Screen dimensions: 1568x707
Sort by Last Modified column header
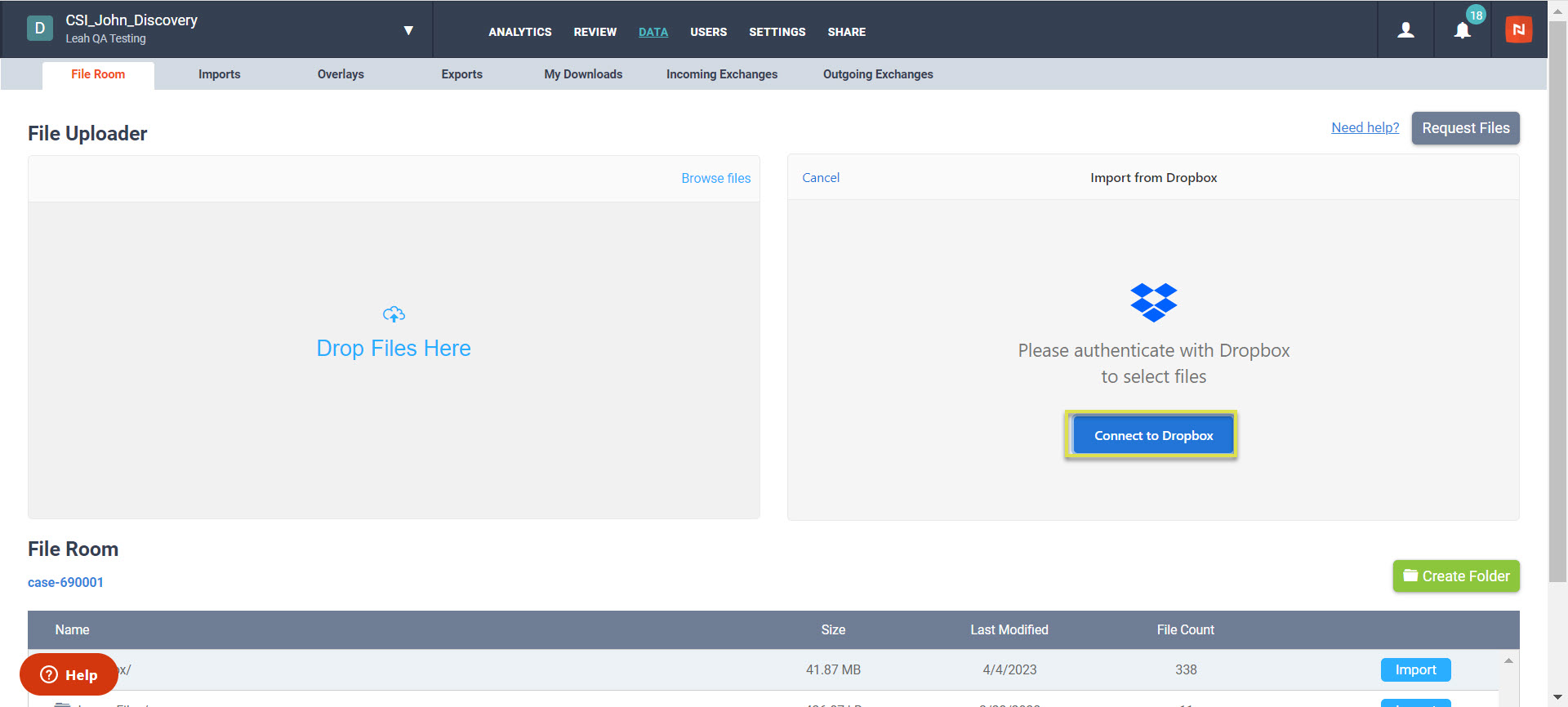(1009, 629)
